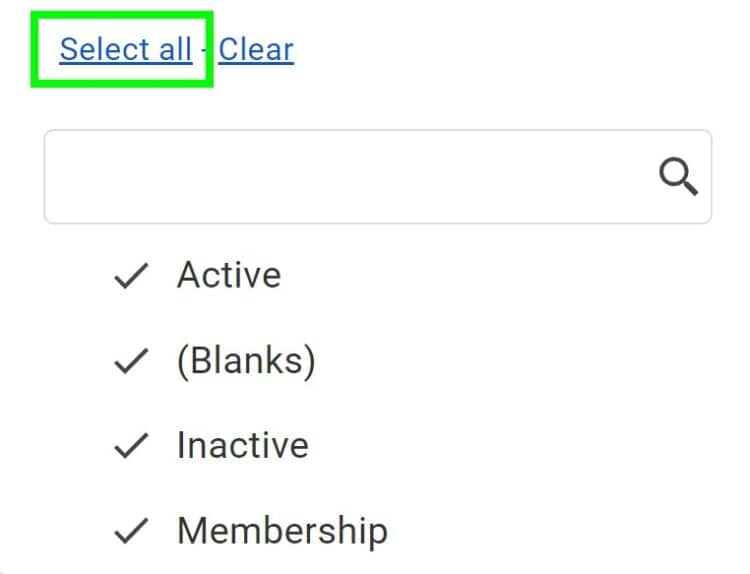Select the (Blanks) label text
Screen dimensions: 750x574
point(246,361)
